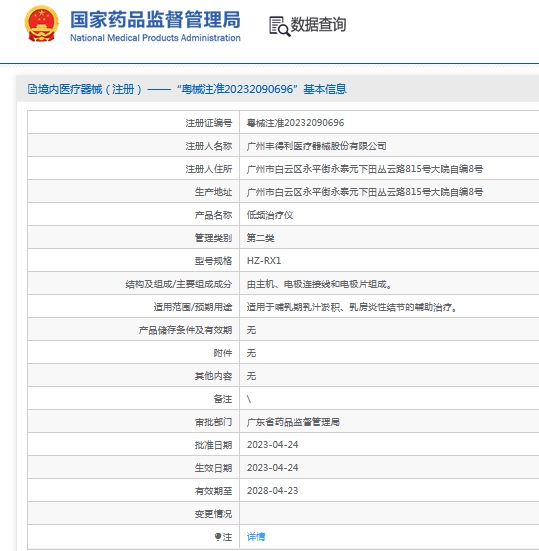This screenshot has width=539, height=551.
Task: Click the 注册证编号 label
Action: [x=209, y=123]
